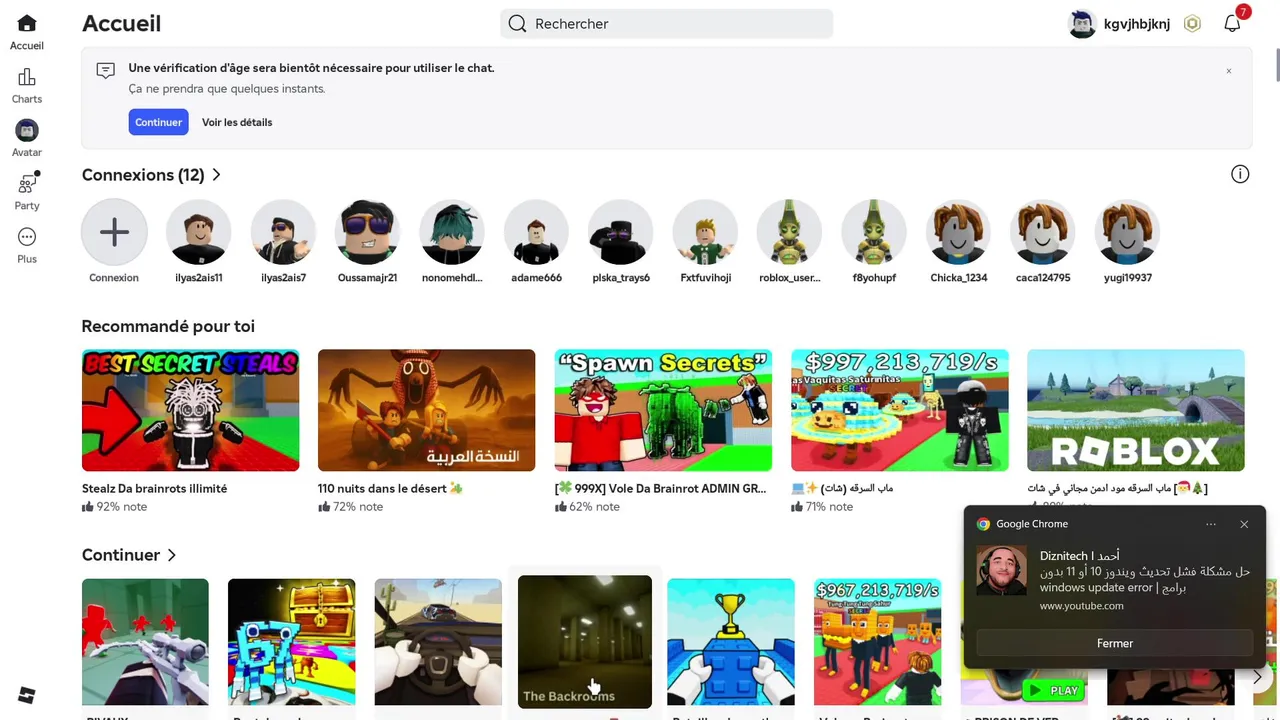Open the desert monster game thumbnail
This screenshot has width=1280, height=720.
[x=426, y=410]
